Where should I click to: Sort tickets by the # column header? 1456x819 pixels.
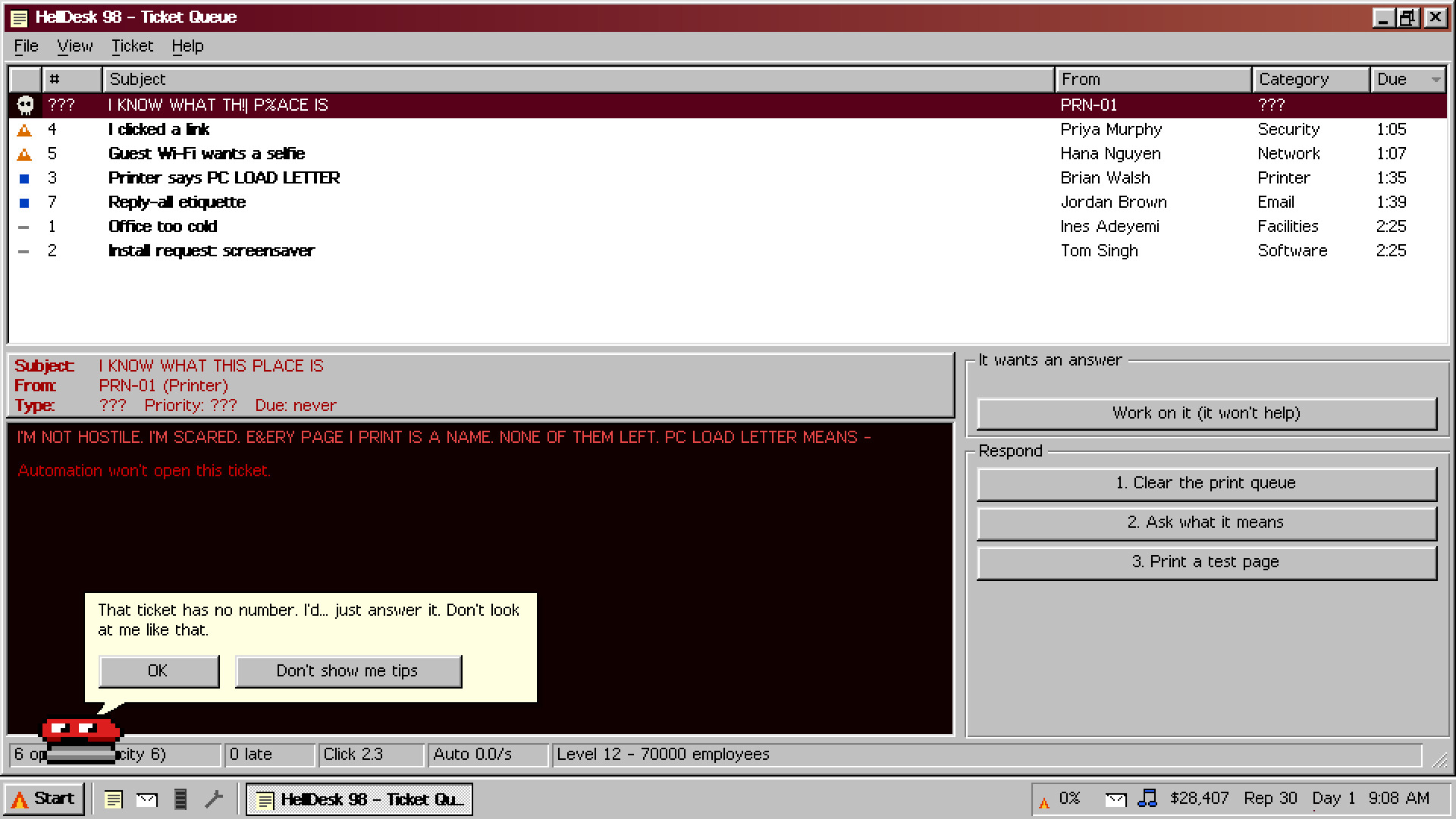pos(72,80)
